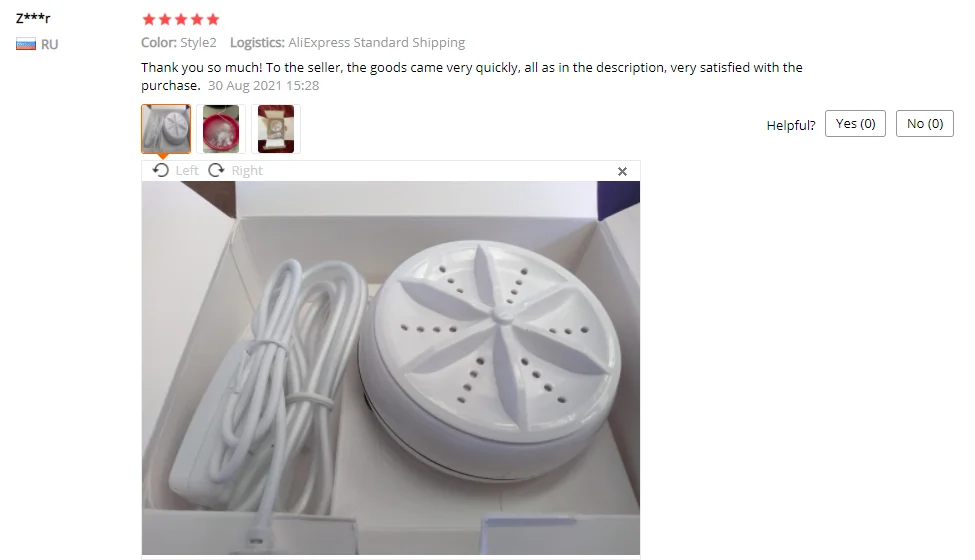The image size is (975, 560).
Task: Click the five-star rating
Action: pos(180,19)
